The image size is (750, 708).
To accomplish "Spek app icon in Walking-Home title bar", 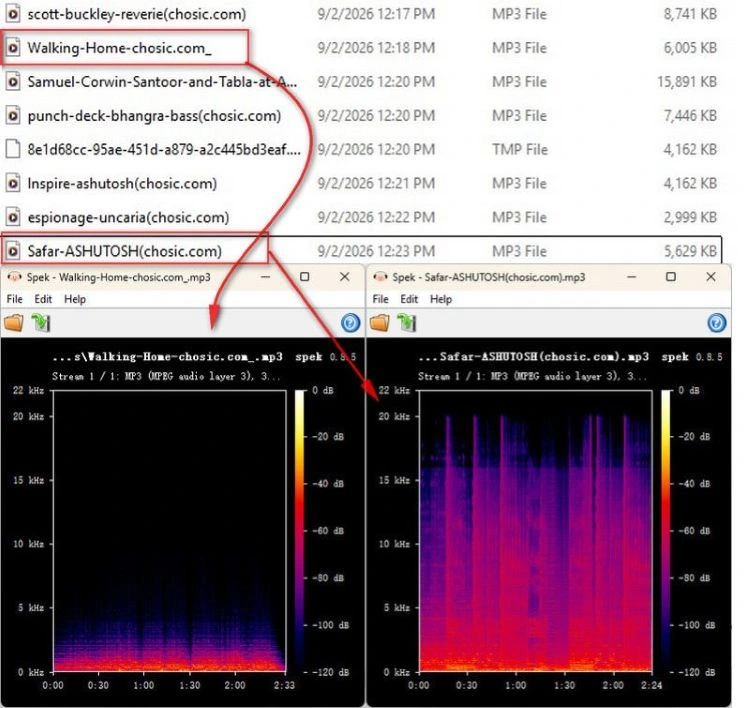I will click(x=14, y=277).
